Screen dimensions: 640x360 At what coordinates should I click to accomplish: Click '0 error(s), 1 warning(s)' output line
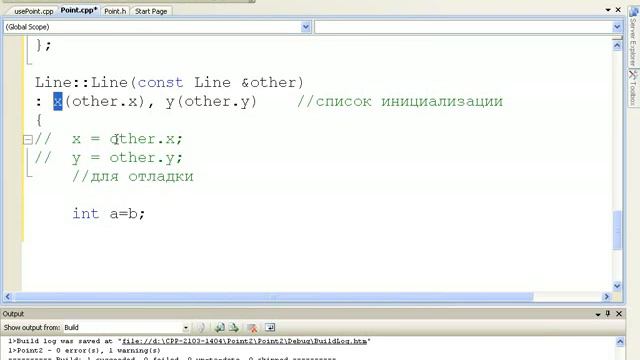(84, 350)
